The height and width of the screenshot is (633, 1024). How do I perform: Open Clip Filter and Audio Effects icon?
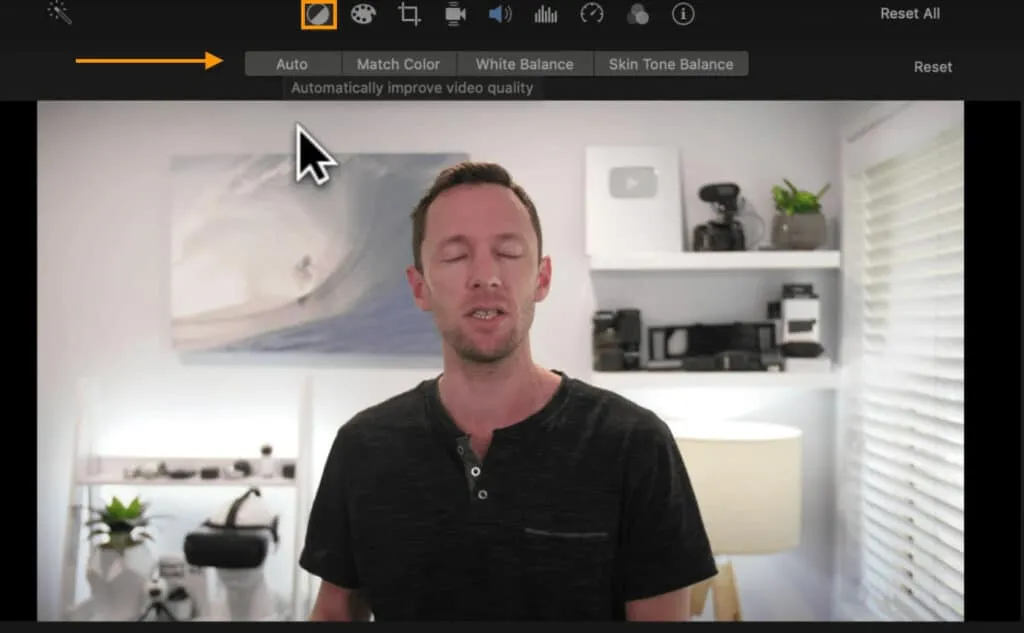(637, 14)
